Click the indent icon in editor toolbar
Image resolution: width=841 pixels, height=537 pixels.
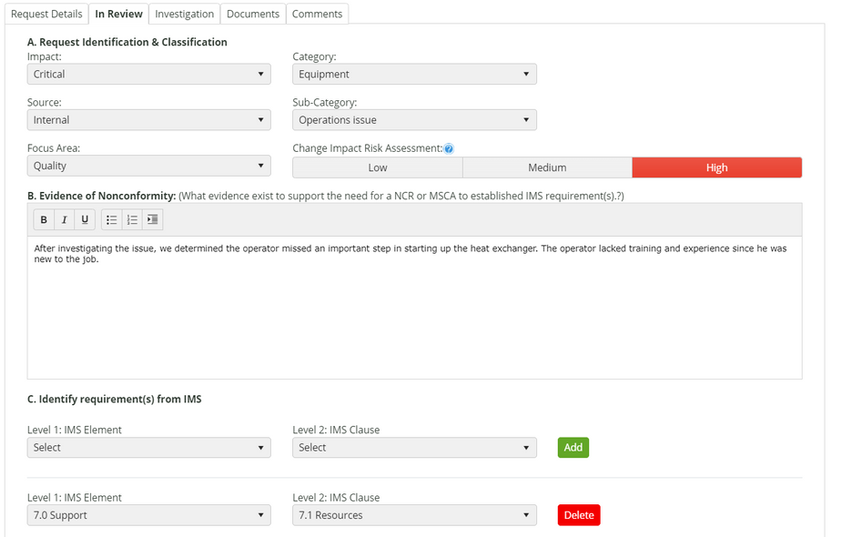click(152, 220)
